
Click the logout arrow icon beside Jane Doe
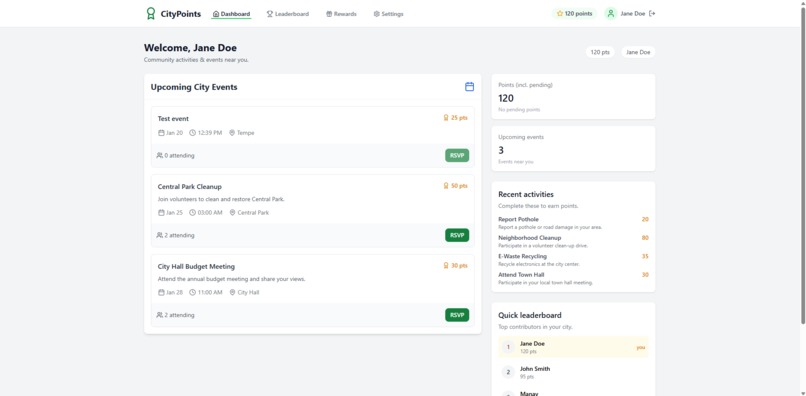point(652,14)
